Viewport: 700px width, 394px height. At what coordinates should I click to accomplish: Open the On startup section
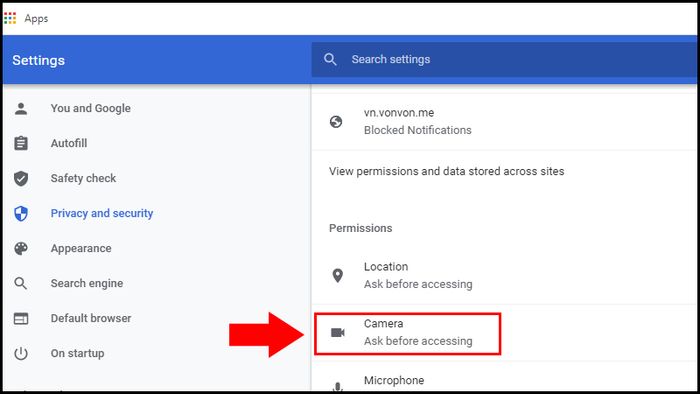click(x=77, y=353)
